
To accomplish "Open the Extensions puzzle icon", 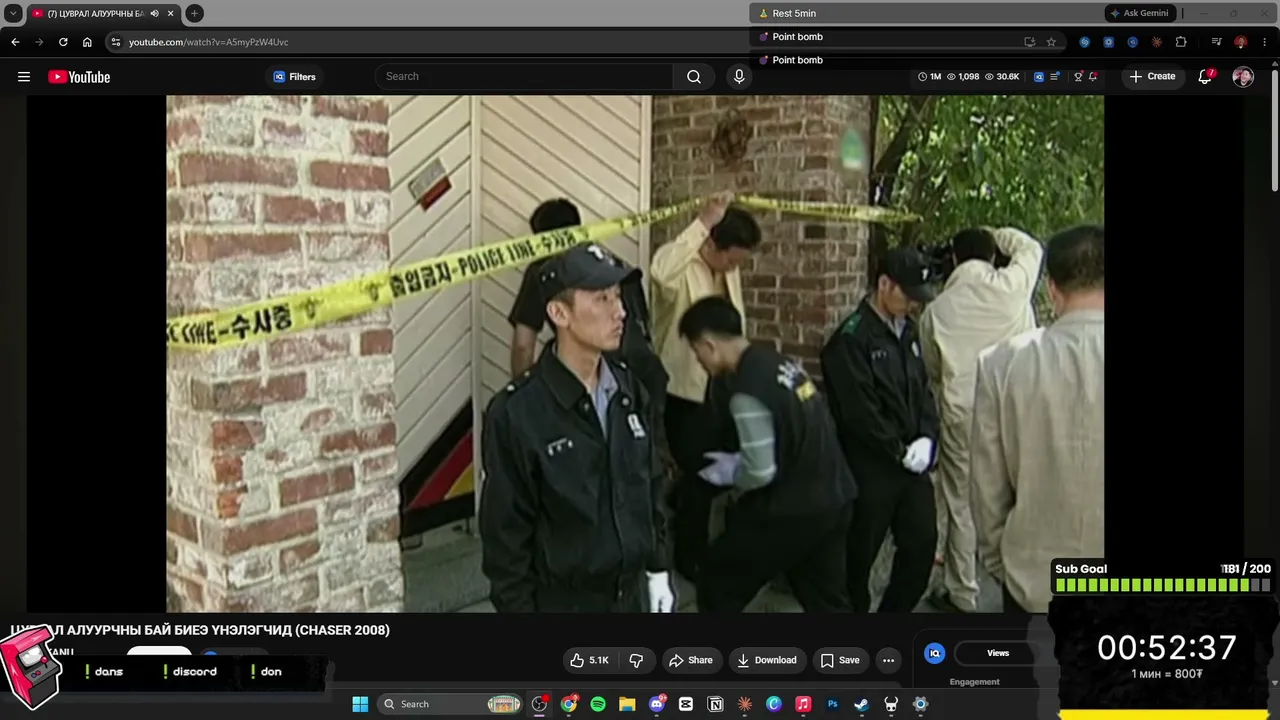I will 1181,42.
